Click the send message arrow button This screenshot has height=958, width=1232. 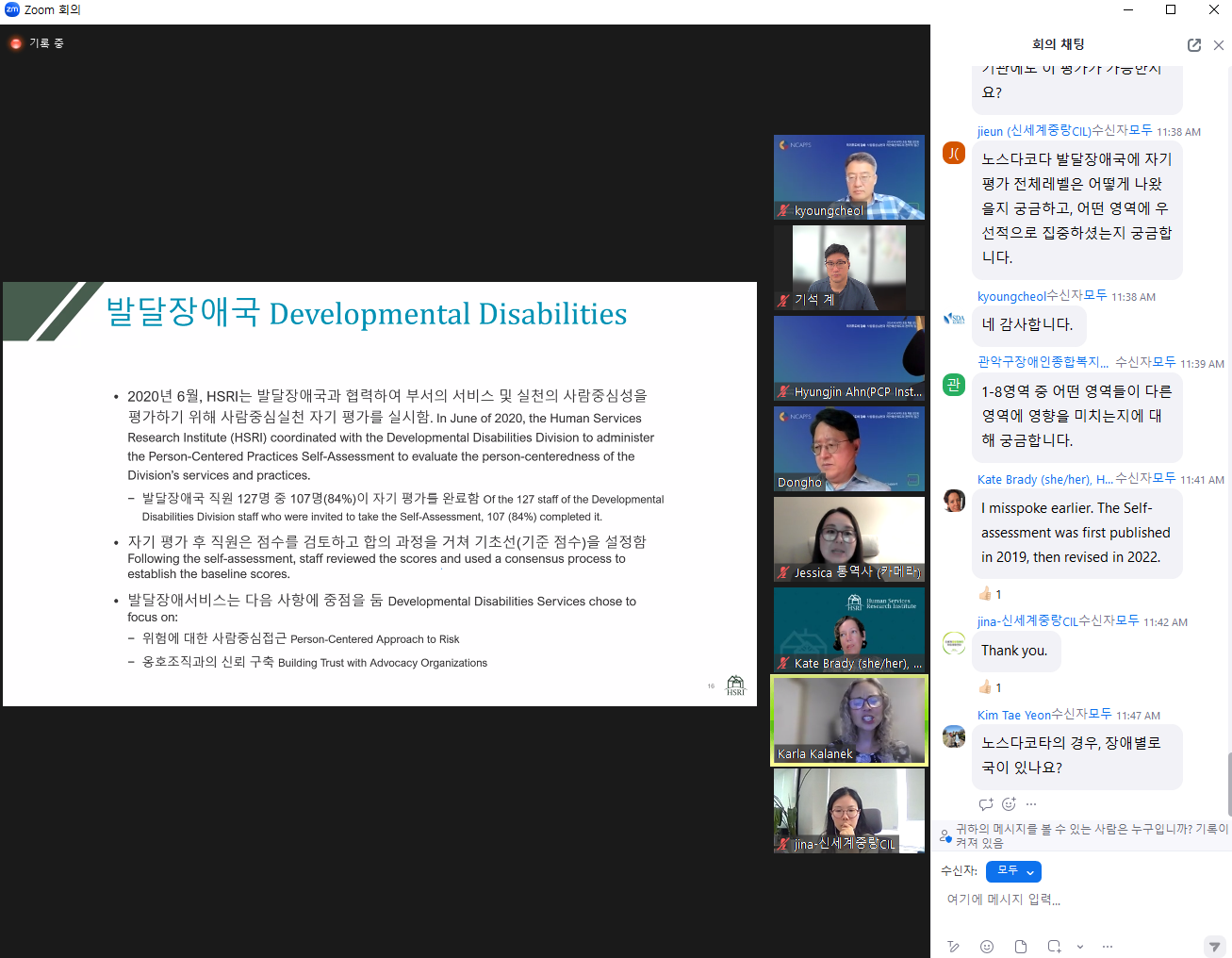pyautogui.click(x=1215, y=947)
